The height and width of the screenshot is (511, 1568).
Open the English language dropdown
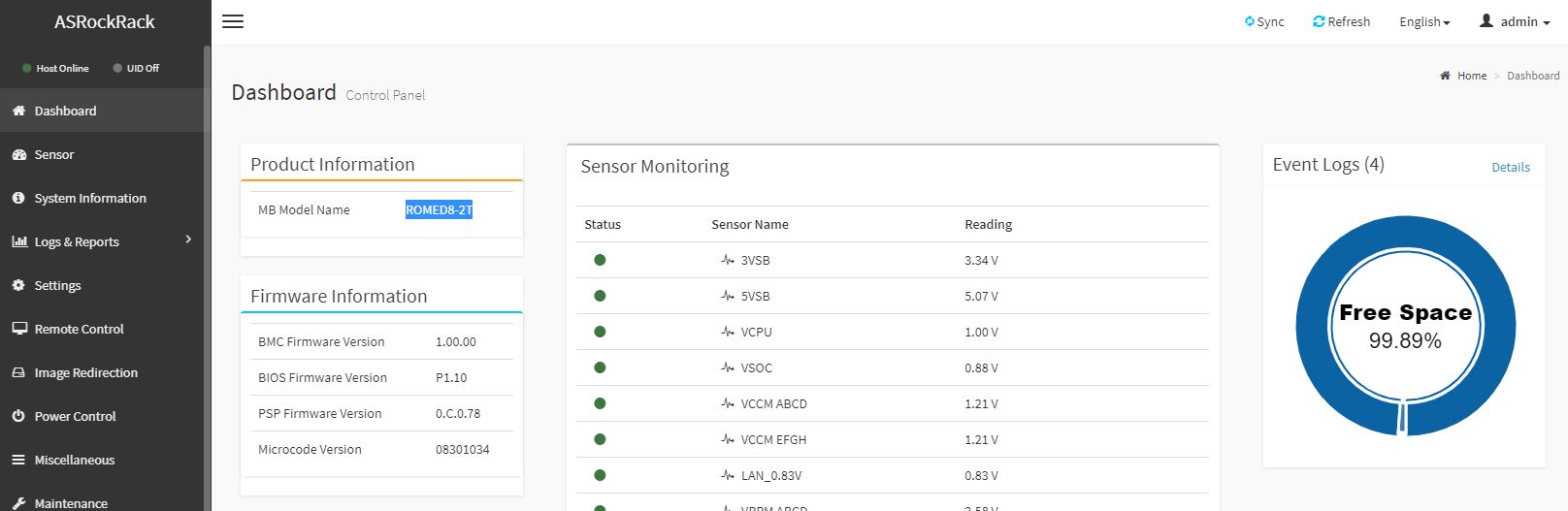[1423, 21]
